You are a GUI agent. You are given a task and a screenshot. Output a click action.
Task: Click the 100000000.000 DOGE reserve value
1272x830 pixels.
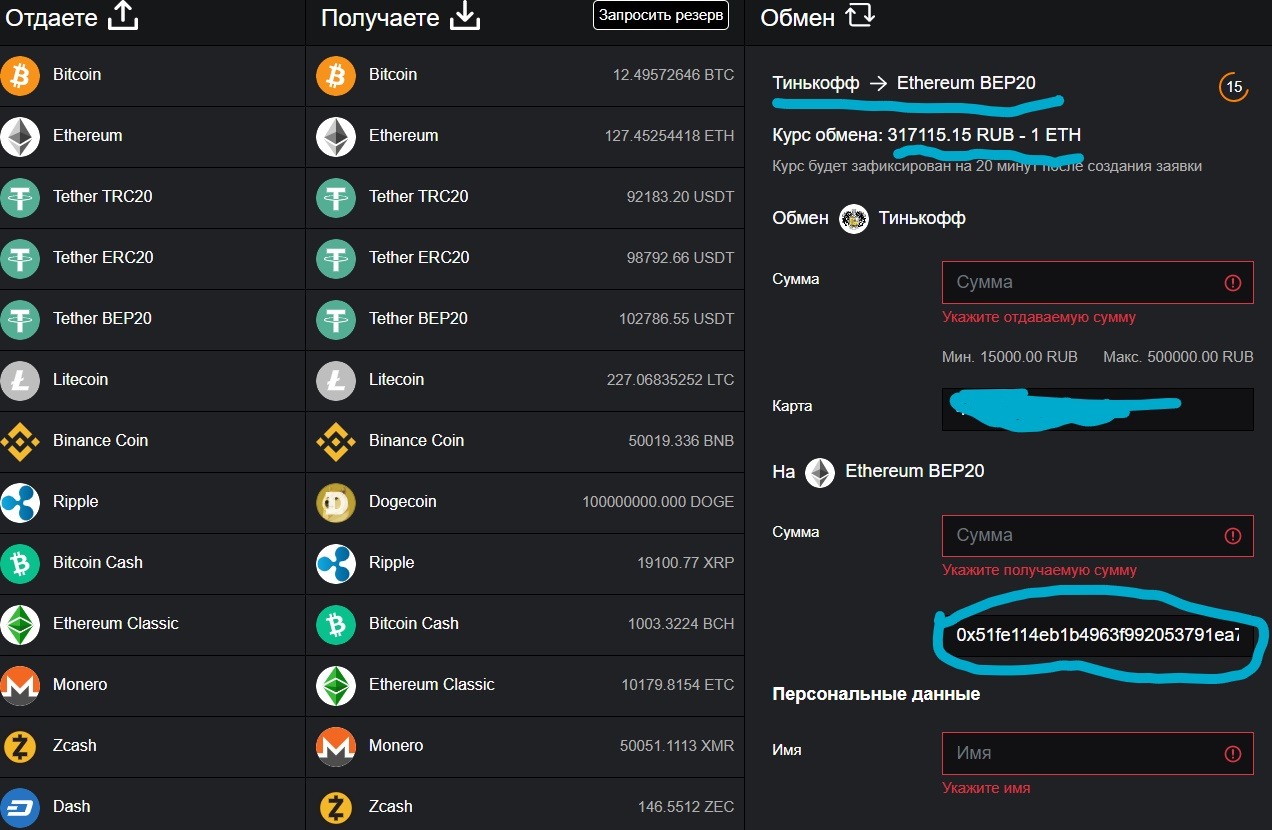[x=658, y=502]
